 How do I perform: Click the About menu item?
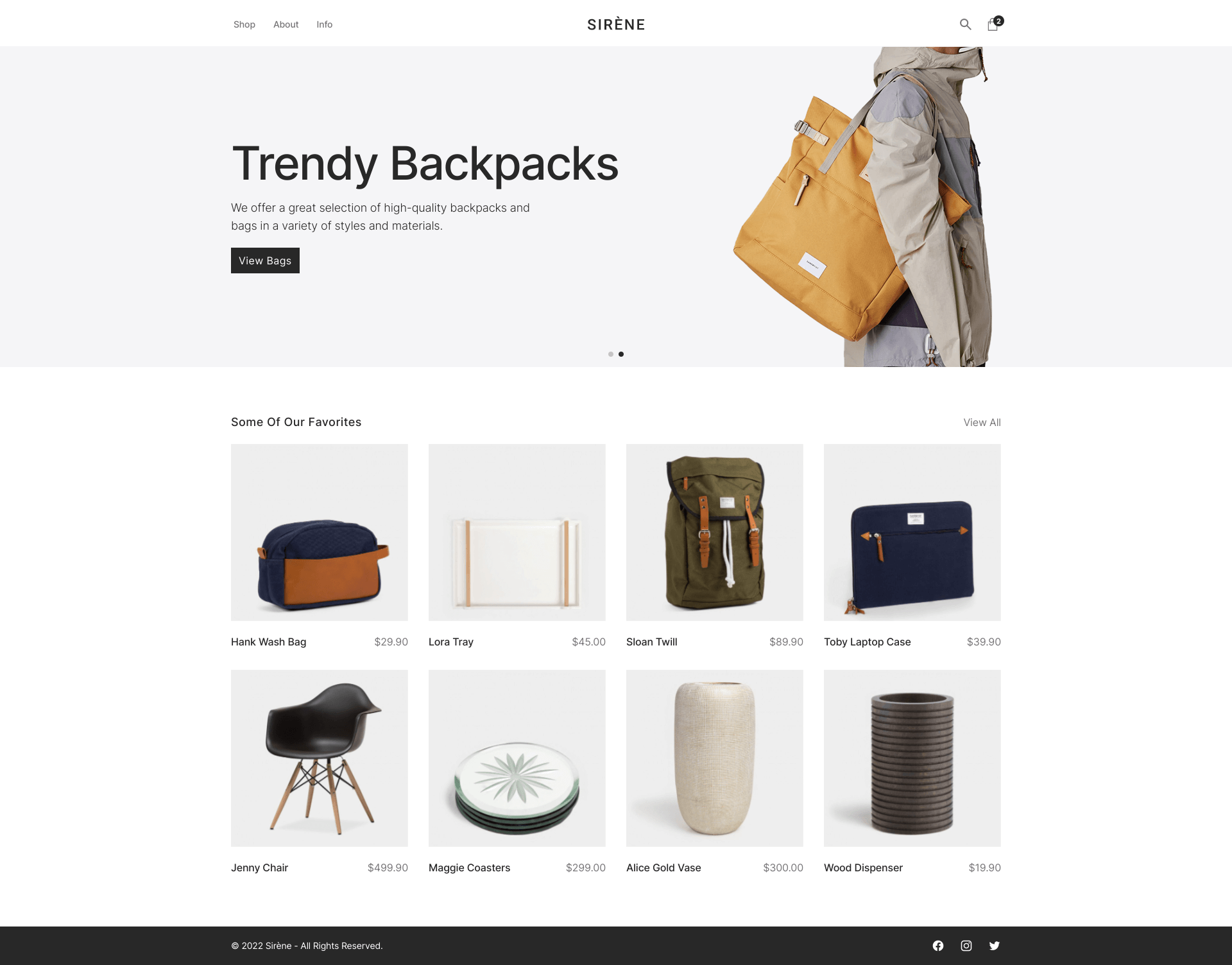[x=286, y=24]
